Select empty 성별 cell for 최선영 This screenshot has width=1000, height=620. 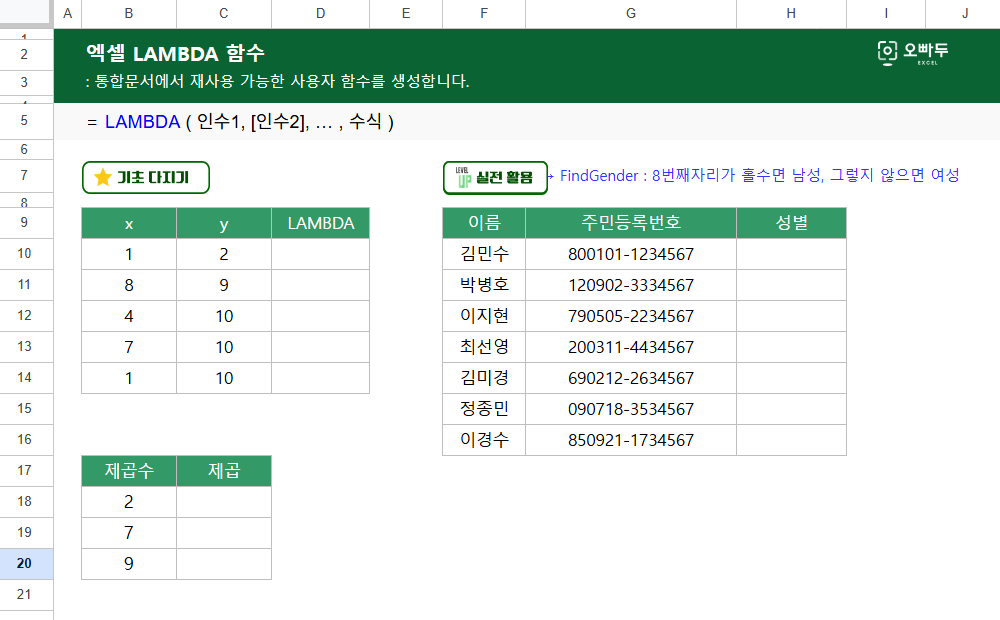tap(791, 347)
